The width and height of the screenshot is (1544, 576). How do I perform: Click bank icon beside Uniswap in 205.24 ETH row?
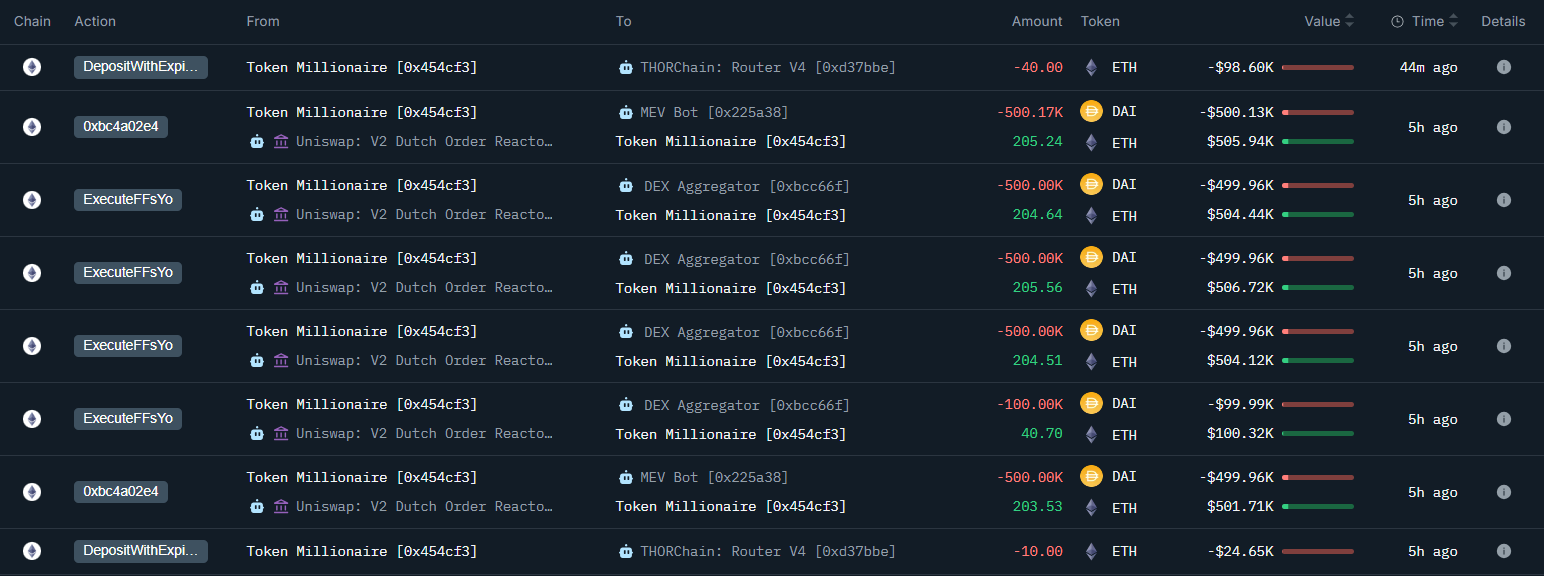pyautogui.click(x=281, y=141)
